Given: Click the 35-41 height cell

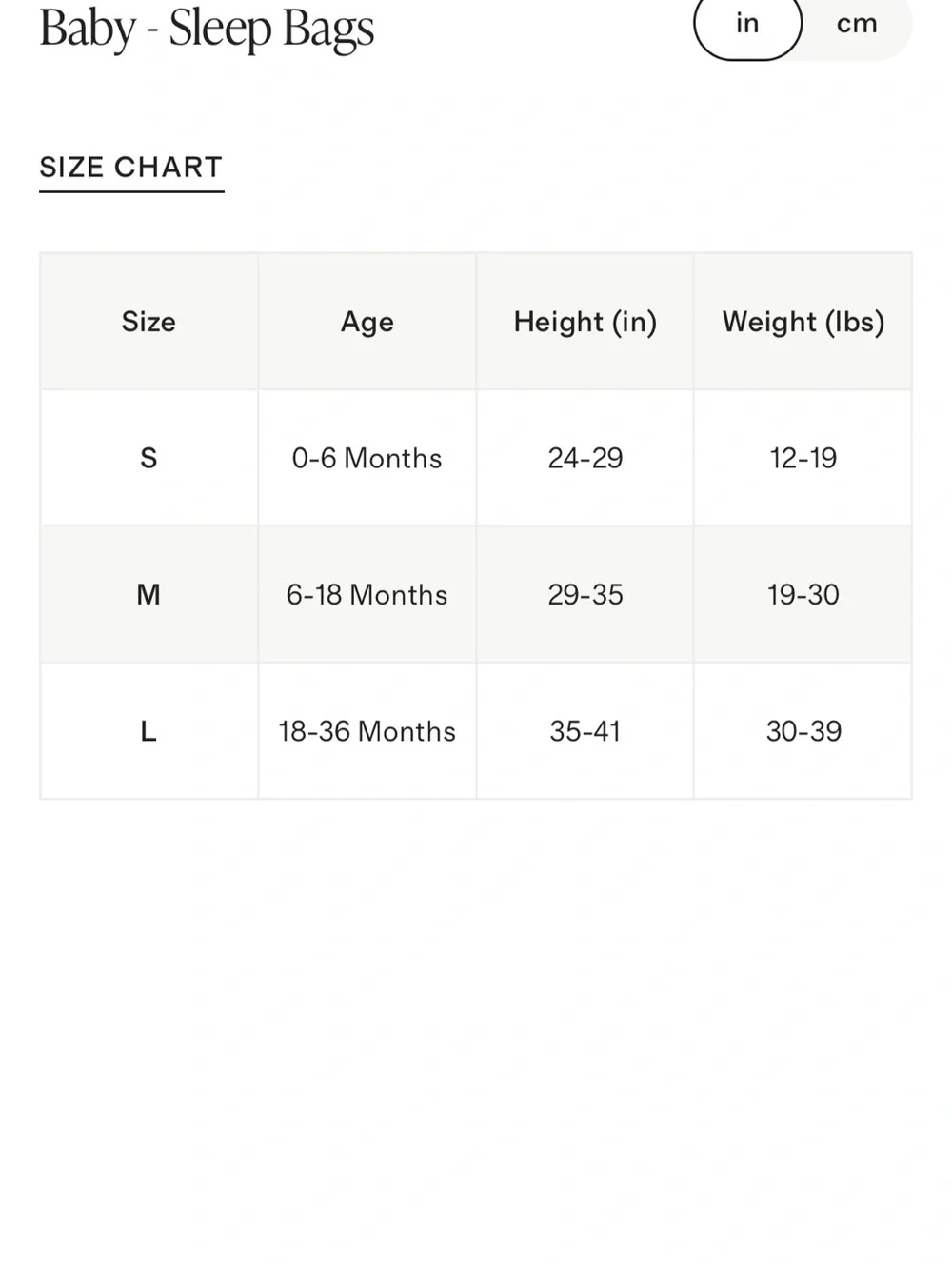Looking at the screenshot, I should 585,731.
